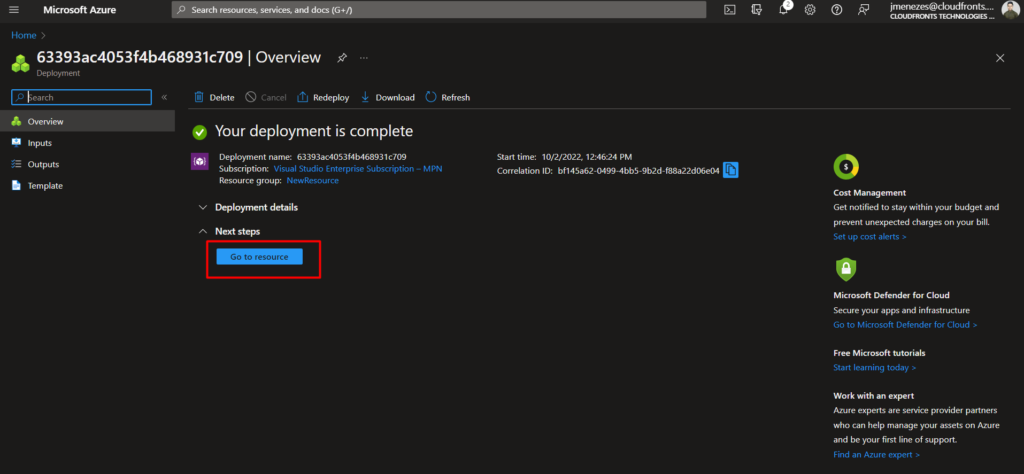Click Set up cost alerts link
The height and width of the screenshot is (474, 1024).
point(869,236)
